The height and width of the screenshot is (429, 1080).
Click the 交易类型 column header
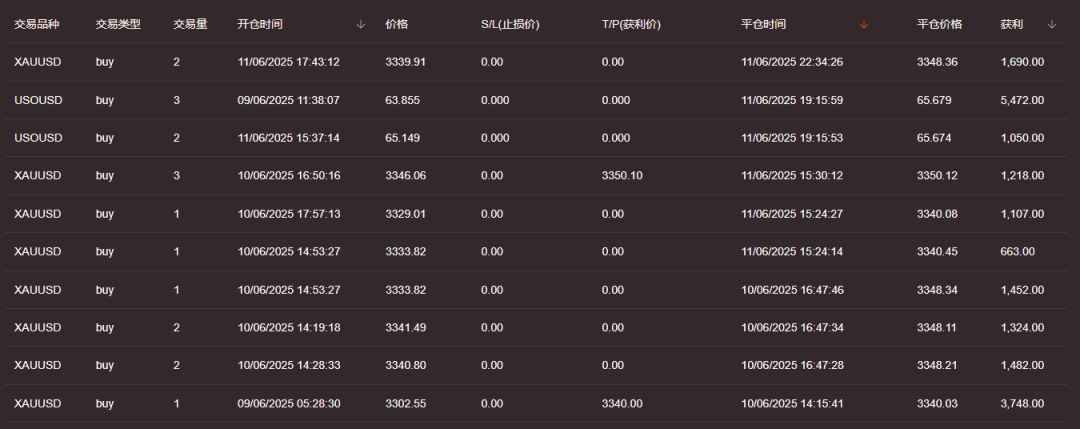[x=118, y=24]
